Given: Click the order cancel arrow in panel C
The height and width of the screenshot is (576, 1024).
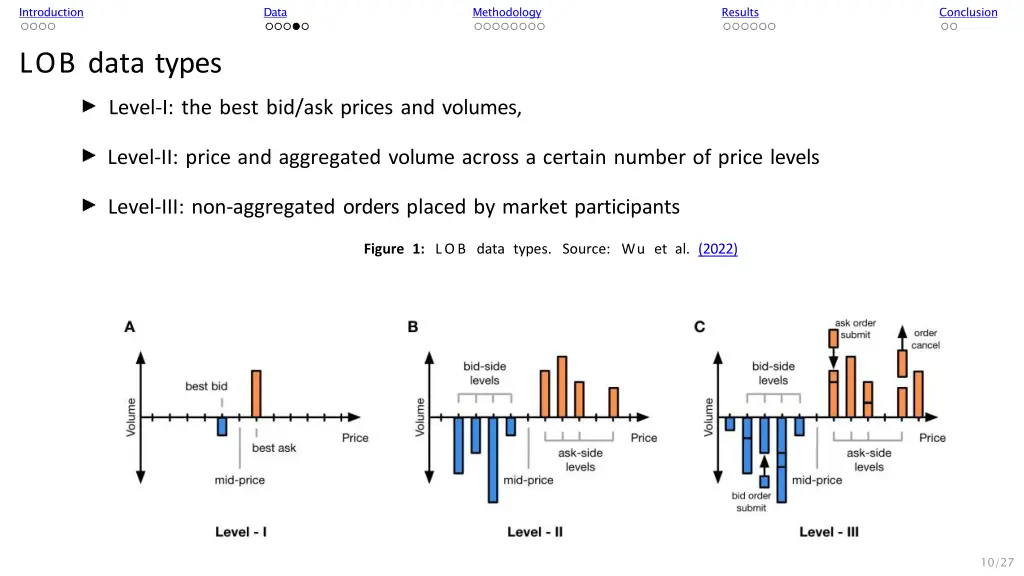Looking at the screenshot, I should pyautogui.click(x=902, y=338).
